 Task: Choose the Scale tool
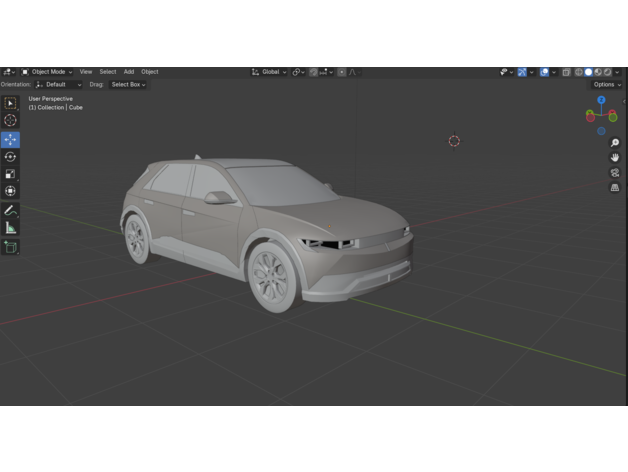tap(11, 174)
